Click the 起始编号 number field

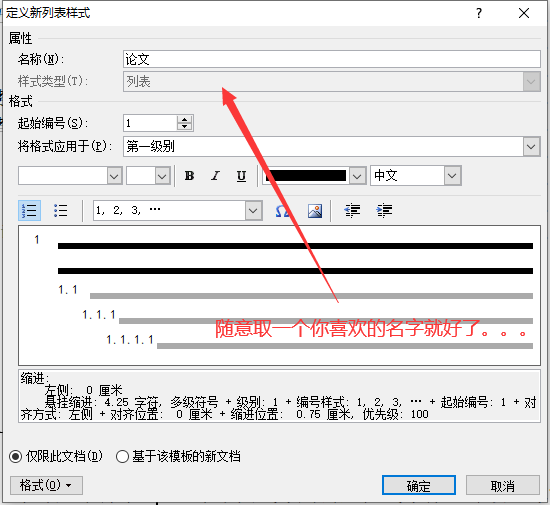coord(150,123)
